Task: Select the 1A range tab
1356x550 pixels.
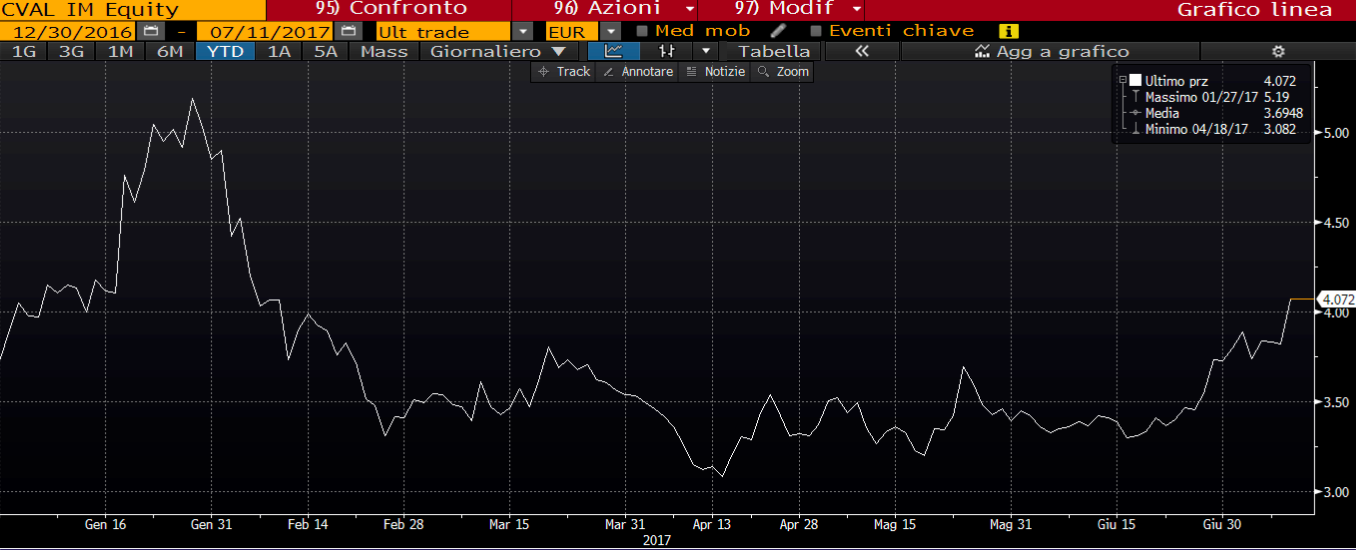Action: (278, 51)
